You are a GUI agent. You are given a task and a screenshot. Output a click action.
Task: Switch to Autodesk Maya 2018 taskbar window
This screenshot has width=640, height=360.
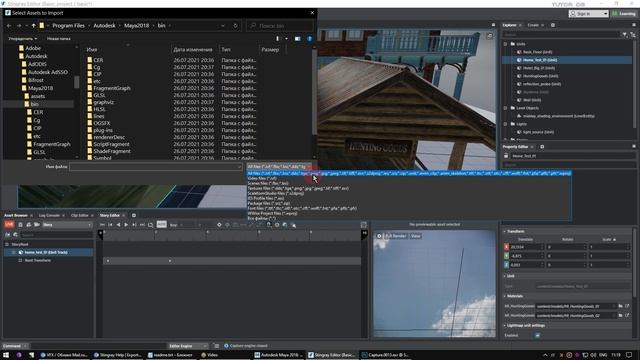click(279, 355)
